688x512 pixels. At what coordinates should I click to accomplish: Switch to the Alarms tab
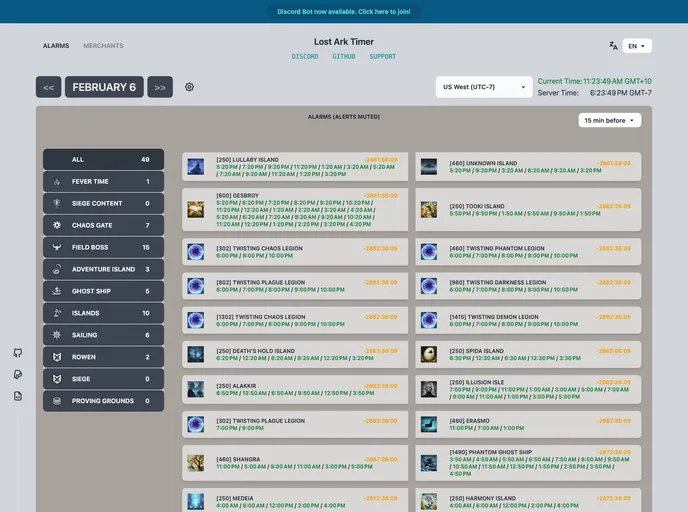pos(56,46)
